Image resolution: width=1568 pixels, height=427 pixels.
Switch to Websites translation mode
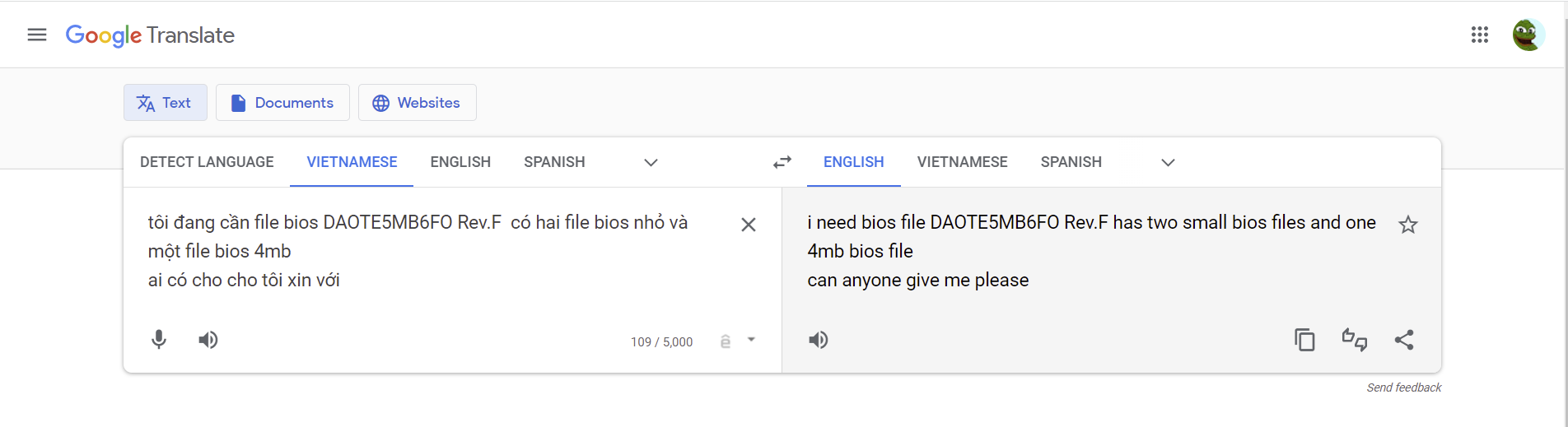coord(417,103)
